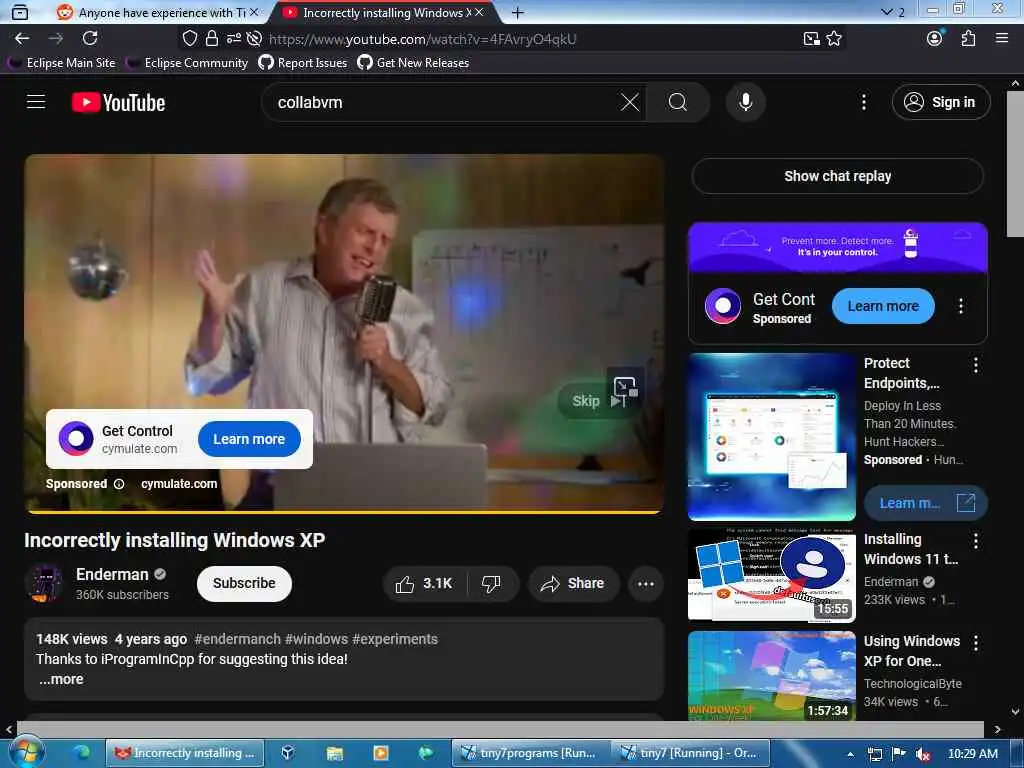
Task: Expand the list-all-tabs dropdown arrow
Action: point(886,12)
